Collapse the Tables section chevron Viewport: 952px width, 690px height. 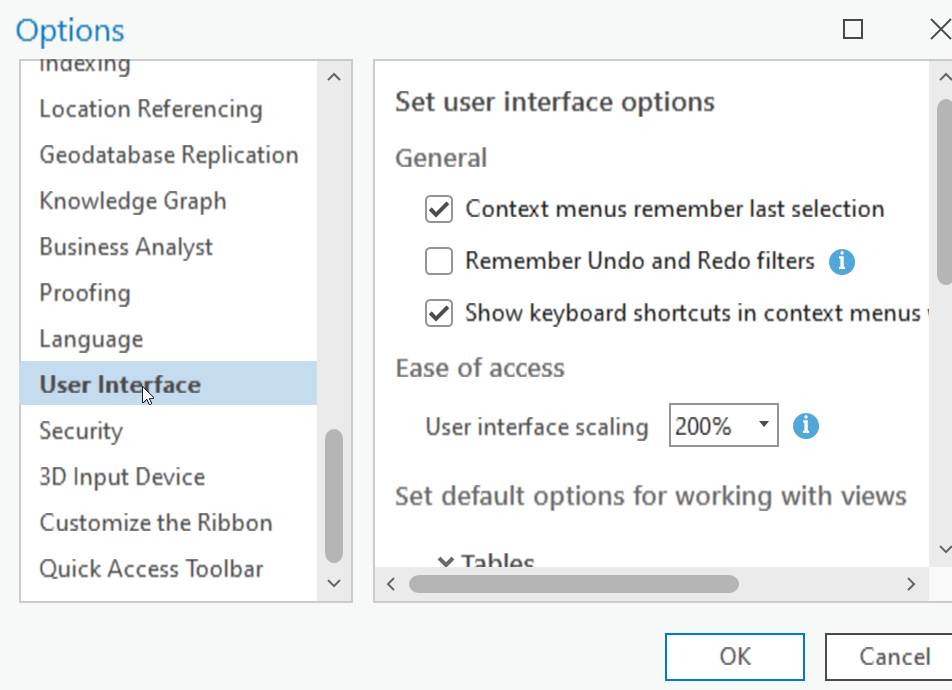point(446,561)
